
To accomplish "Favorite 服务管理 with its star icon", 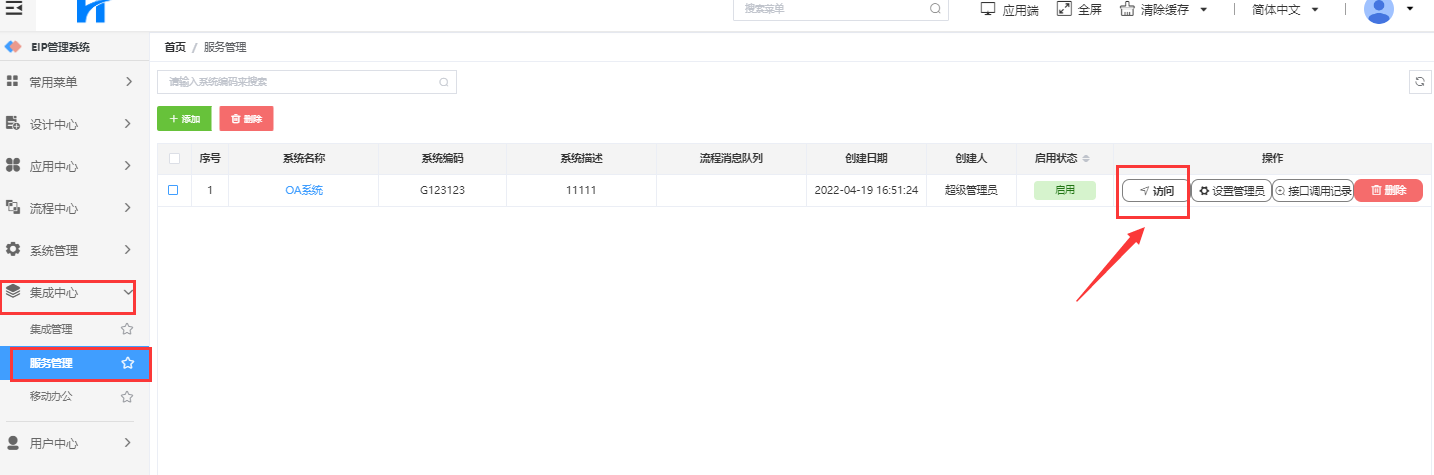I will pos(127,363).
